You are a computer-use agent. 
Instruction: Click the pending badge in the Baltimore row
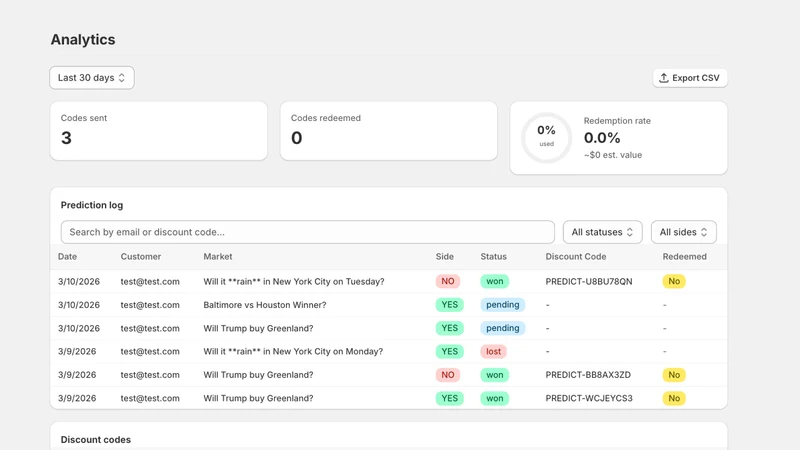[503, 305]
